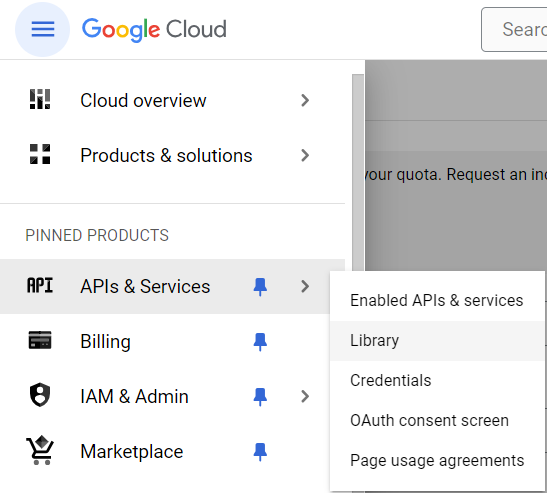
Task: Click the Products & solutions grid icon
Action: (x=40, y=154)
